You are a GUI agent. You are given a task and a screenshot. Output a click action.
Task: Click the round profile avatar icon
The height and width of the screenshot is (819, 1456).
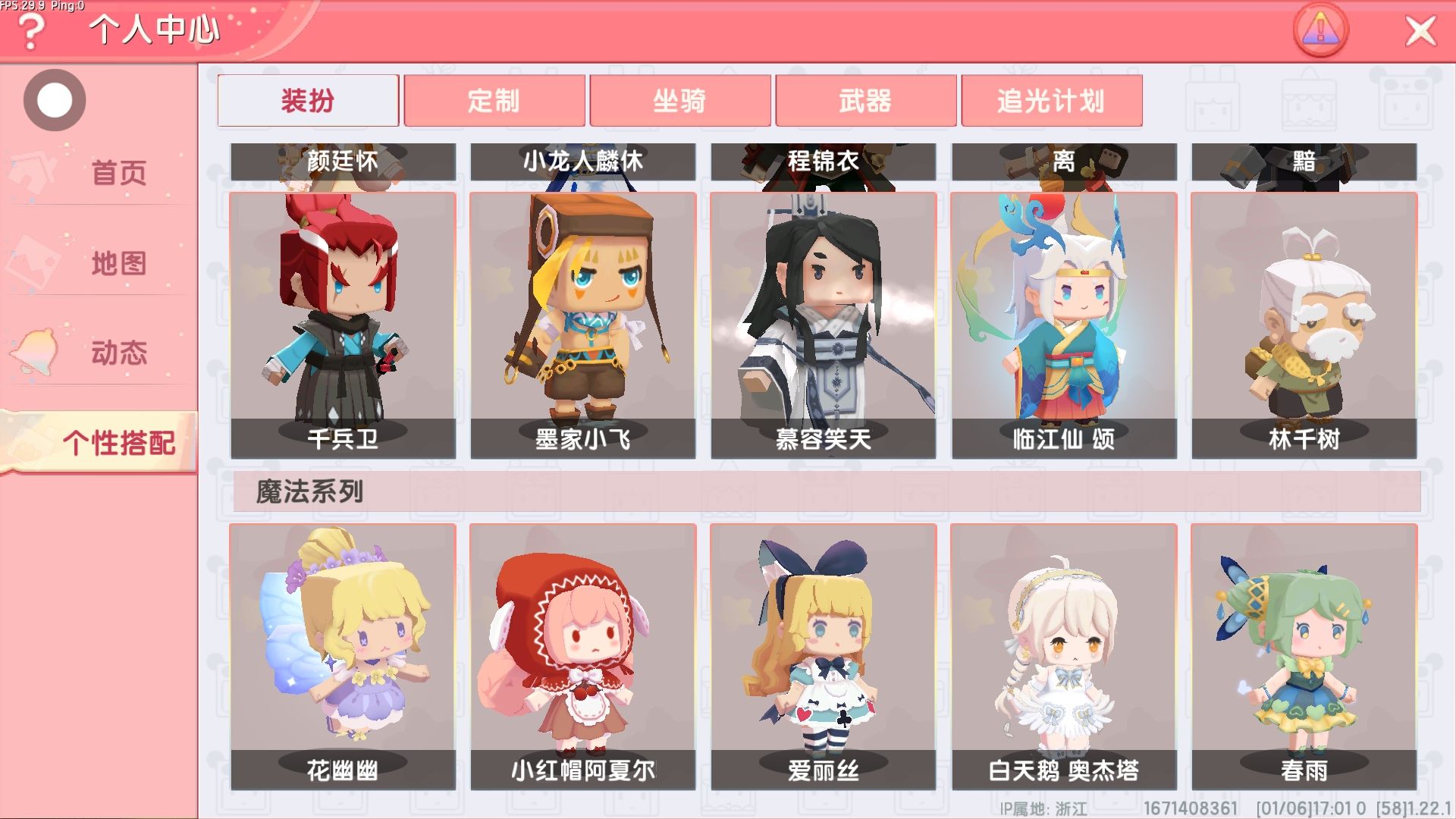(x=55, y=100)
